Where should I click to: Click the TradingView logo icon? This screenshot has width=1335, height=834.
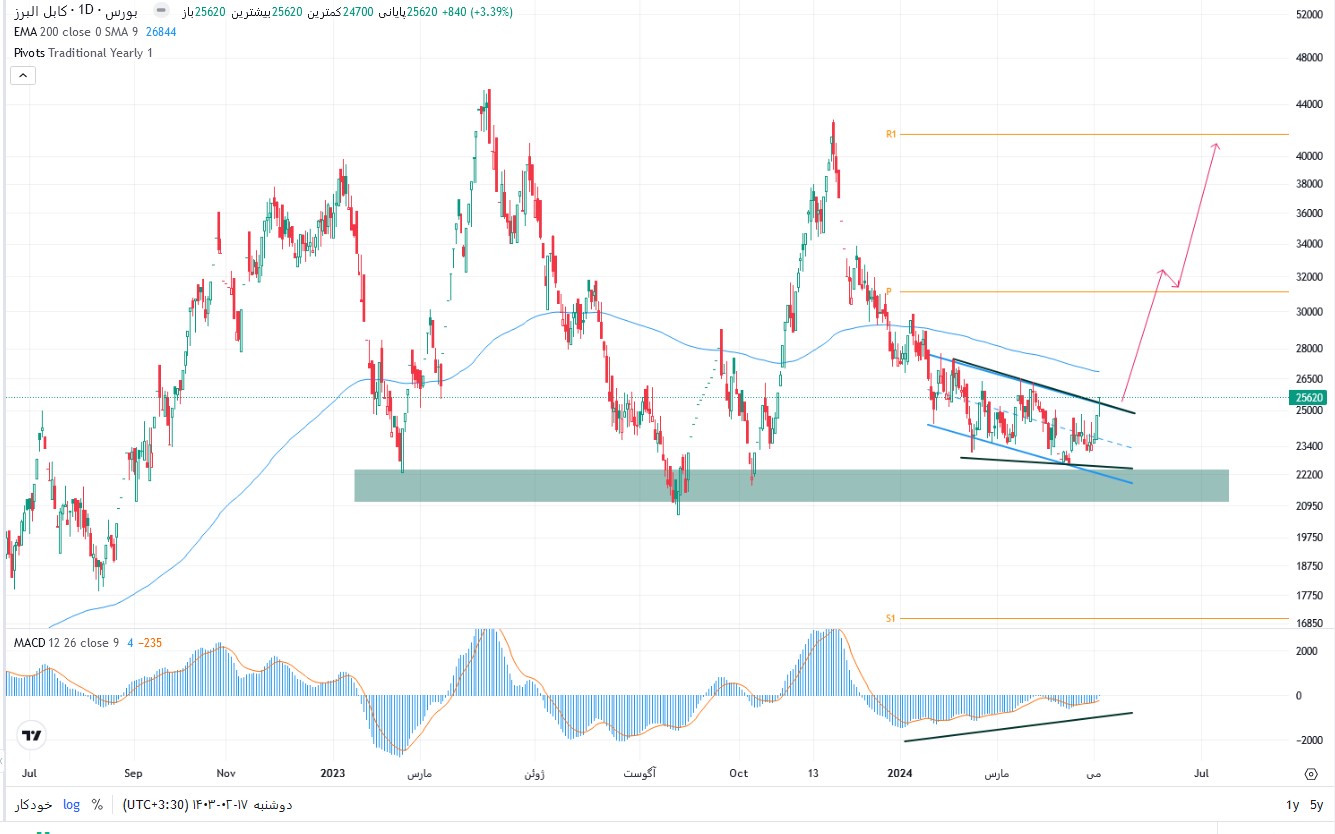click(32, 736)
